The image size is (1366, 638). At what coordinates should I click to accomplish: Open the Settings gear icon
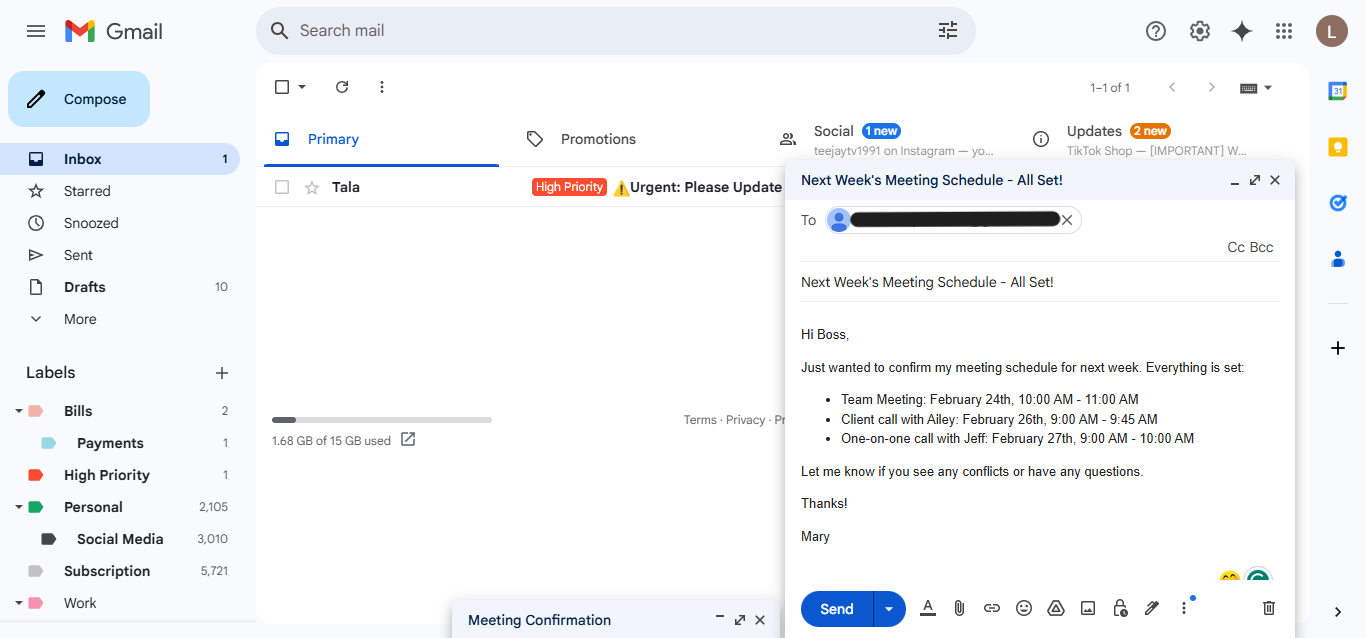tap(1200, 31)
